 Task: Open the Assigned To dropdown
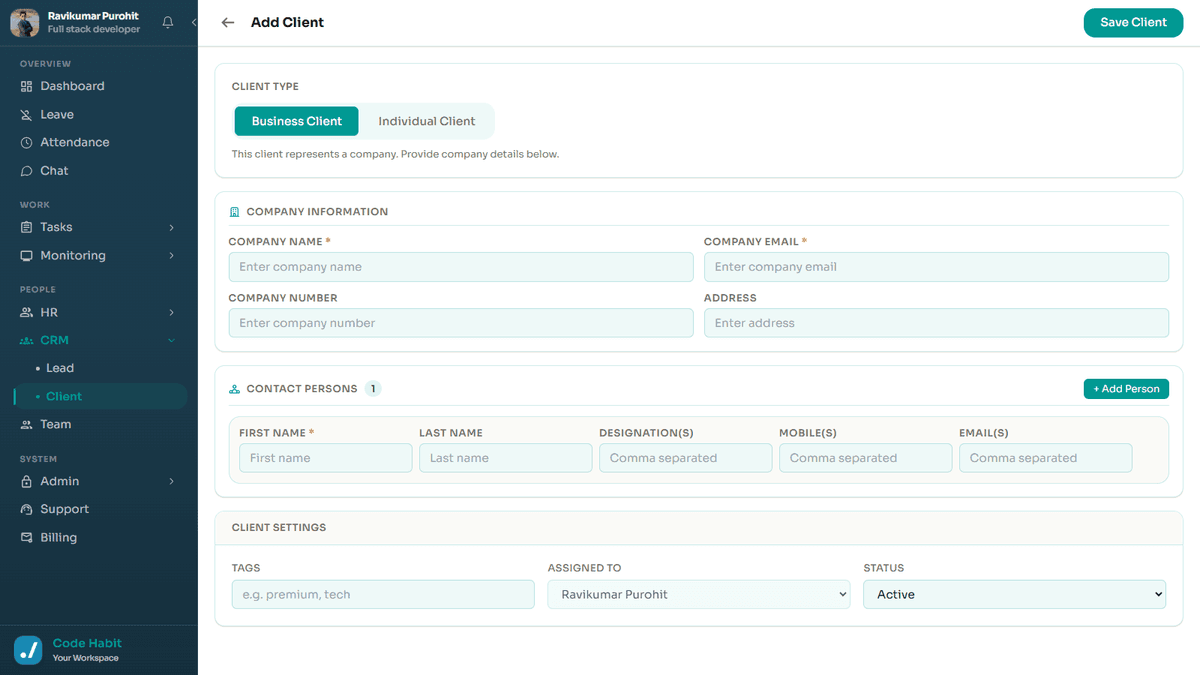pyautogui.click(x=699, y=594)
